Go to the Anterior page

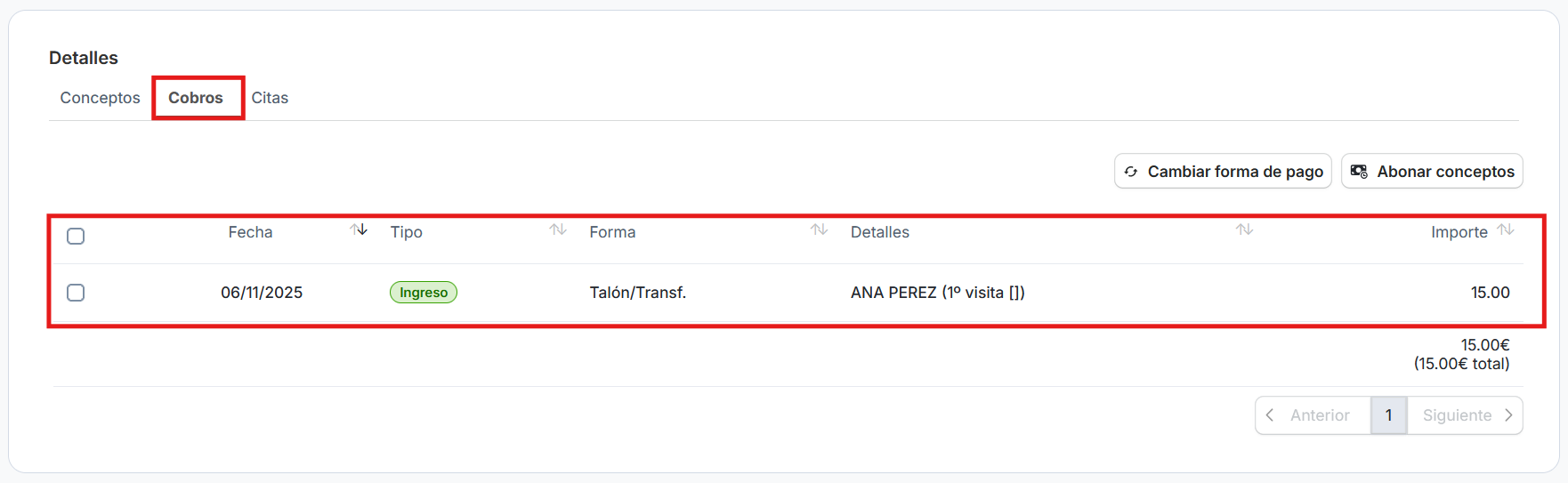pos(1319,415)
